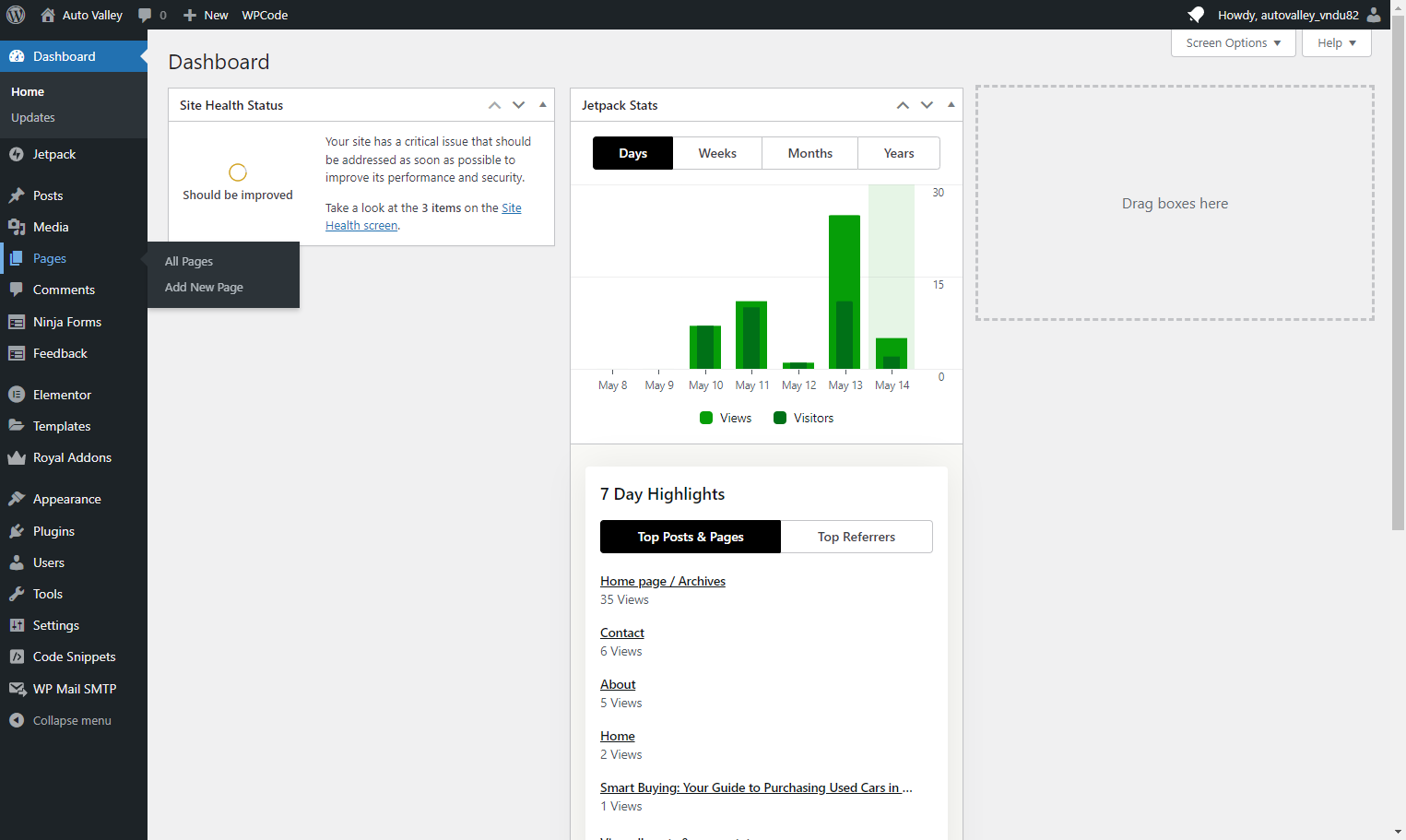This screenshot has height=840, width=1406.
Task: Expand the Help dropdown
Action: [1337, 43]
